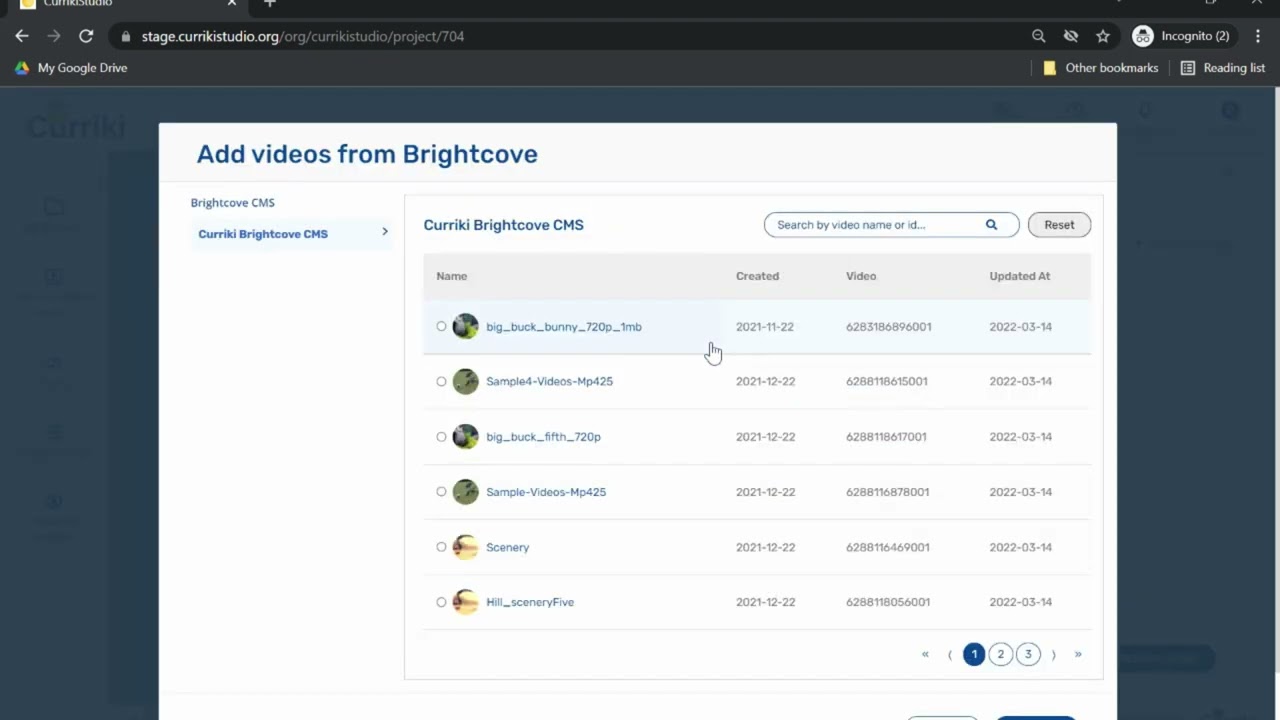This screenshot has width=1280, height=720.
Task: Click big_buck_bunny_720p_1mb thumbnail
Action: pos(465,326)
